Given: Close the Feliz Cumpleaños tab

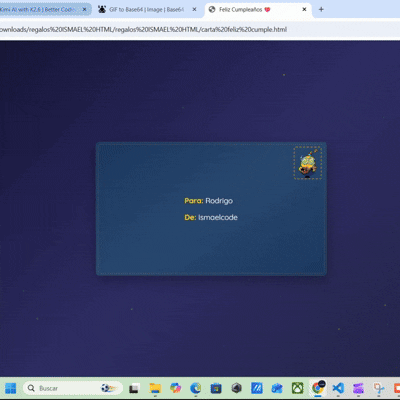Looking at the screenshot, I should coord(304,9).
